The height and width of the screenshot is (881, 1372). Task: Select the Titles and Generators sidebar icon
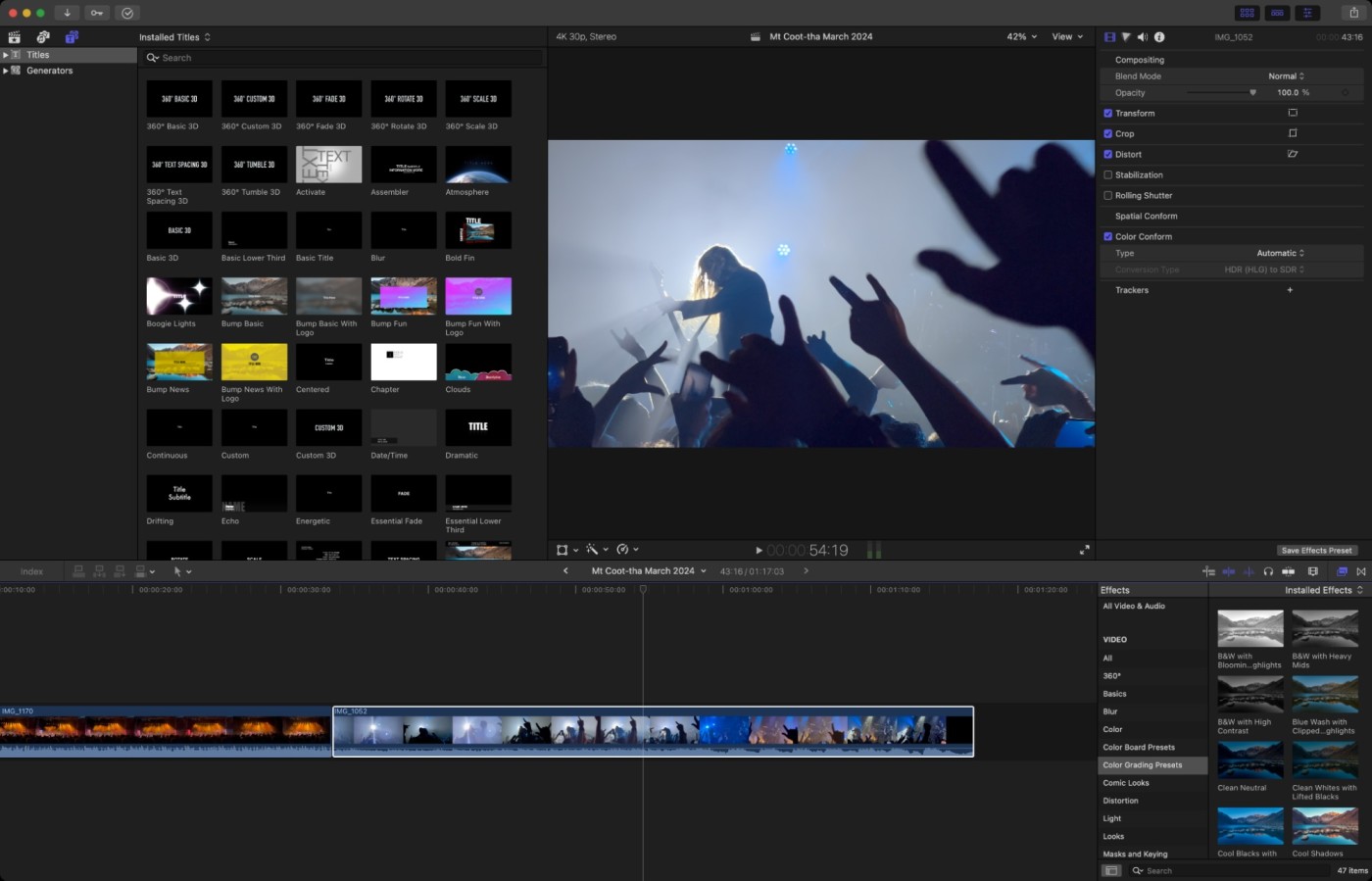point(72,37)
